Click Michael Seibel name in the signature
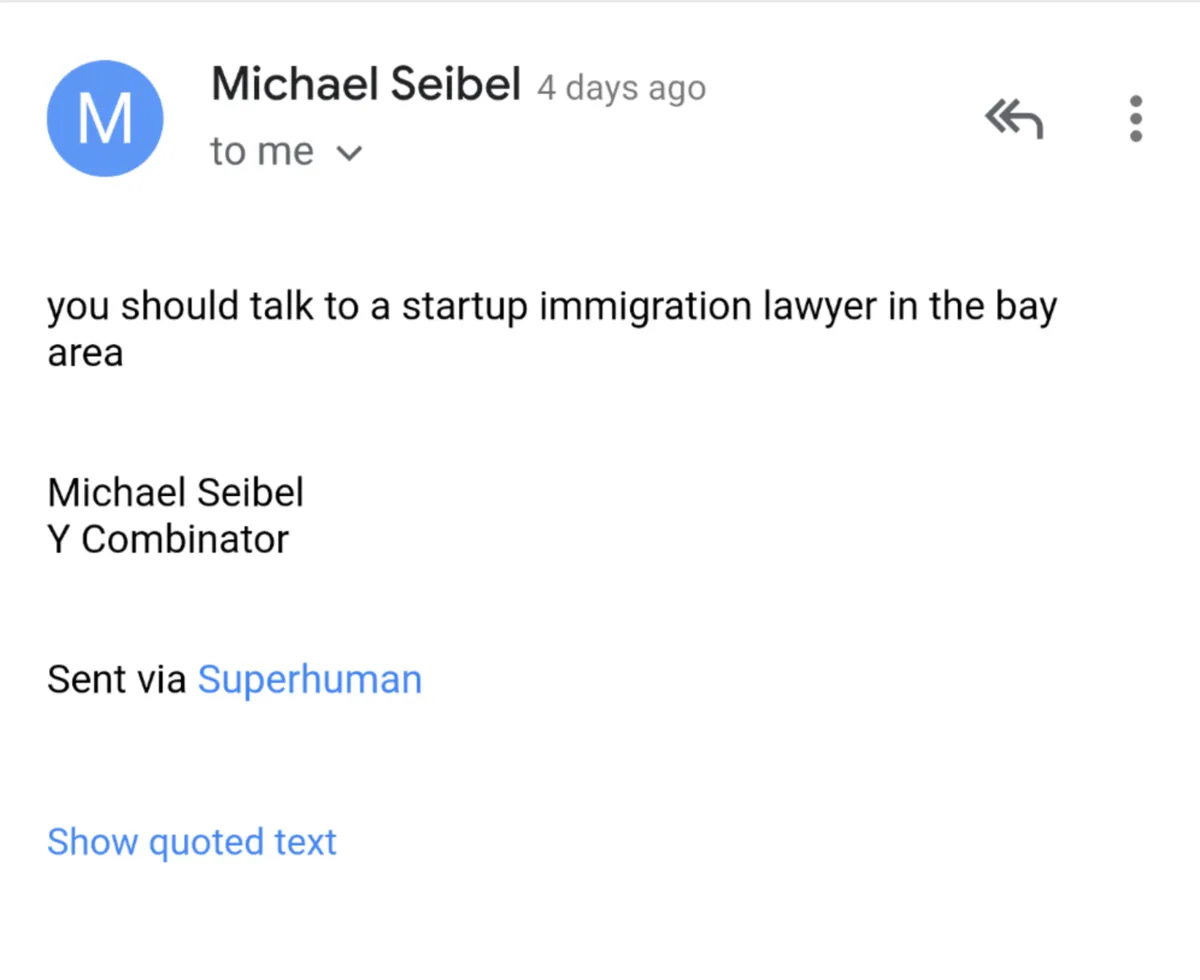The image size is (1200, 980). coord(176,492)
